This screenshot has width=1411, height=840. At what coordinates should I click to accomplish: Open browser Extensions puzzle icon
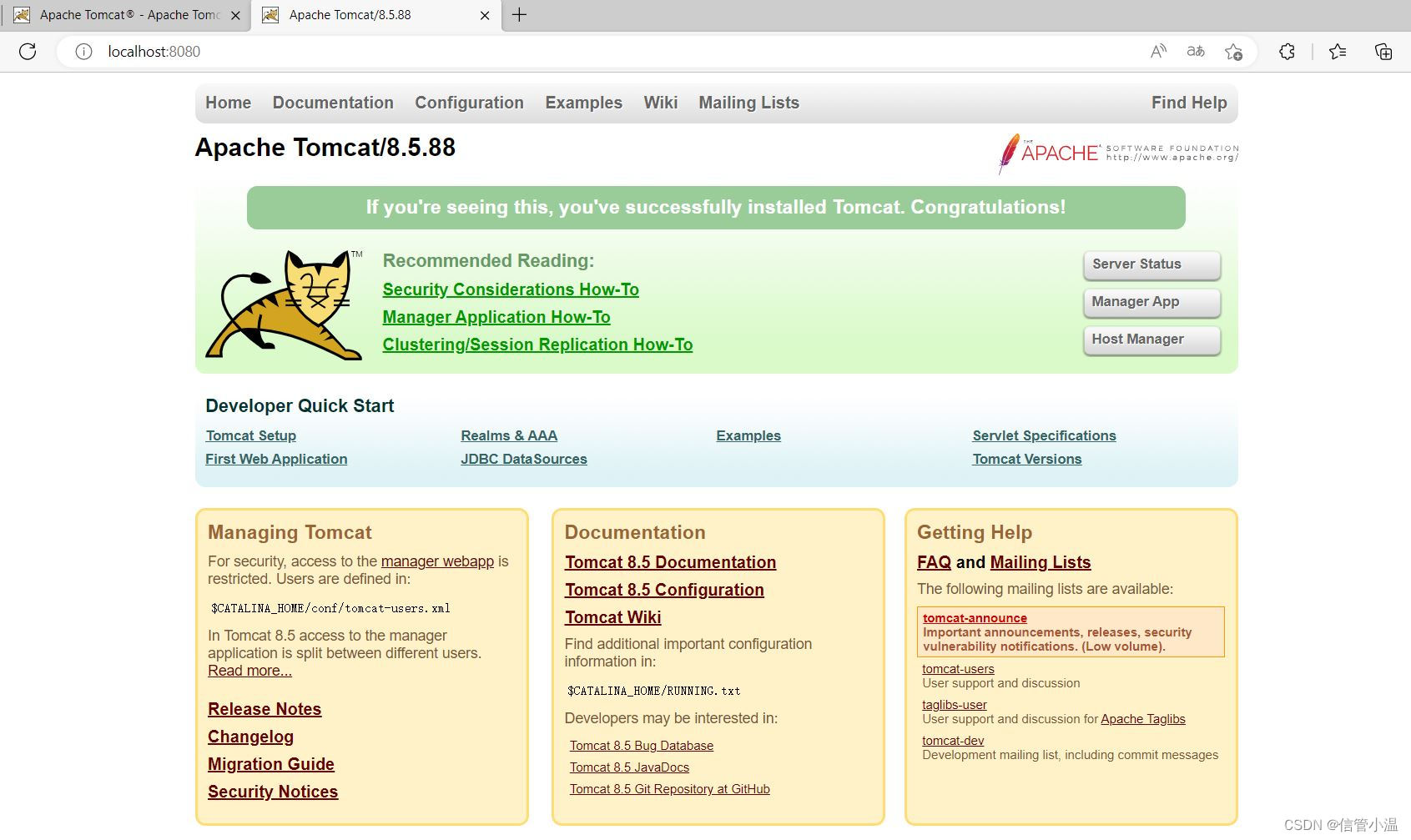(x=1287, y=52)
